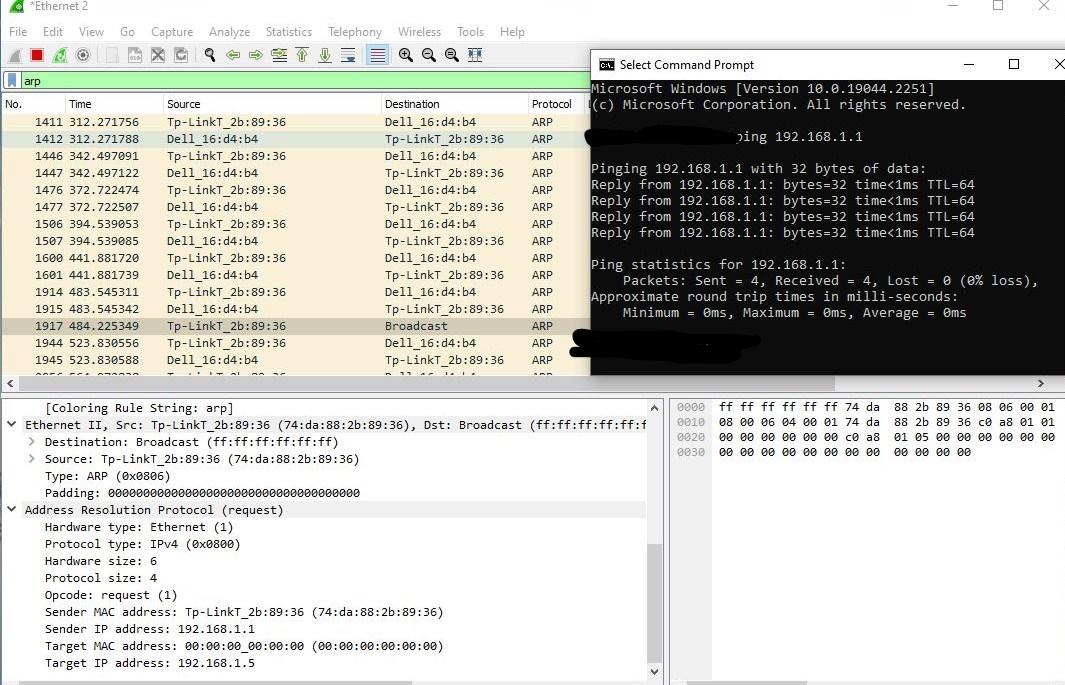Jump to the first packet icon

click(x=302, y=56)
